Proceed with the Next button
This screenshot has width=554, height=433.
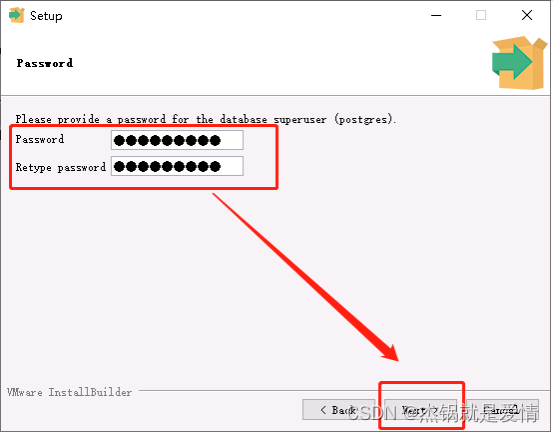(x=420, y=410)
